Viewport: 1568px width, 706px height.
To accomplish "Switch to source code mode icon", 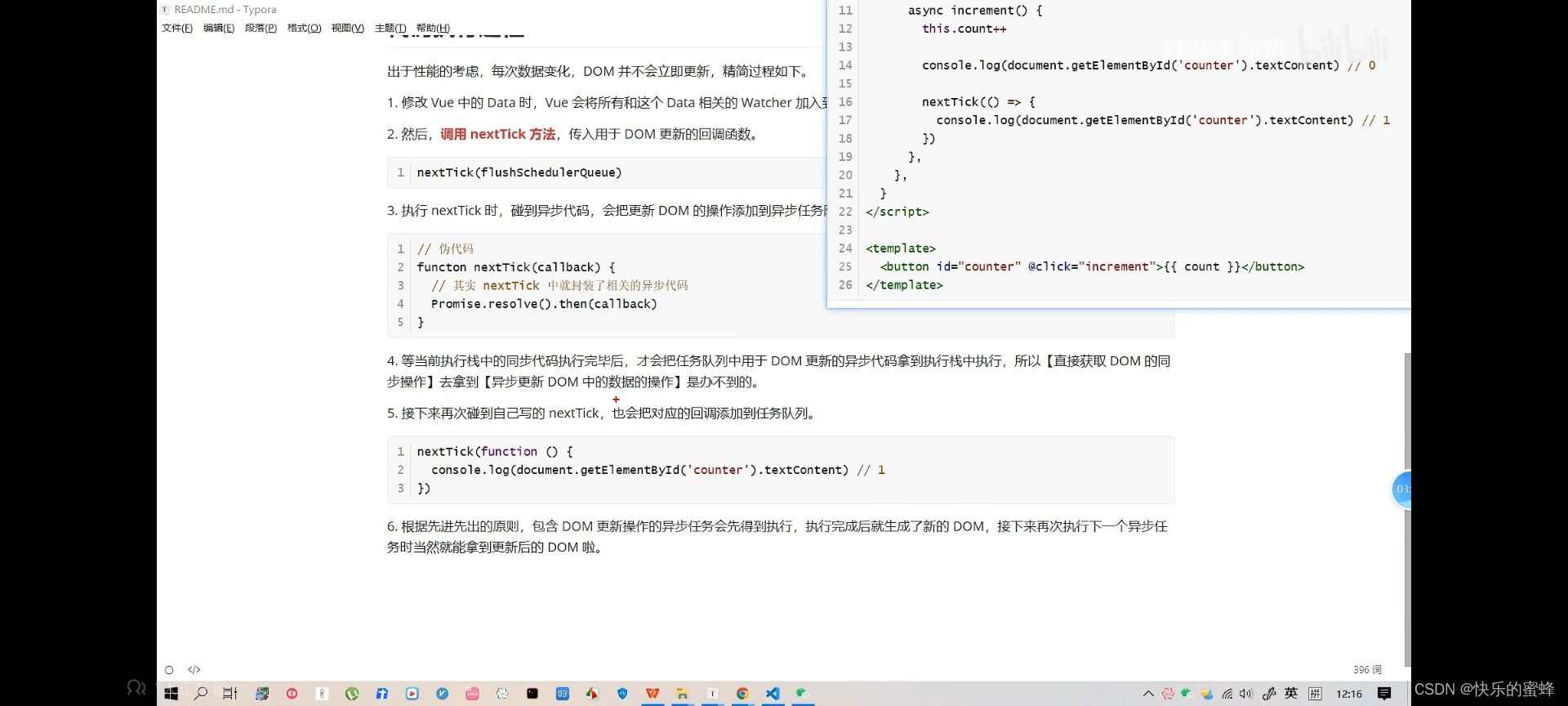I will pos(194,669).
